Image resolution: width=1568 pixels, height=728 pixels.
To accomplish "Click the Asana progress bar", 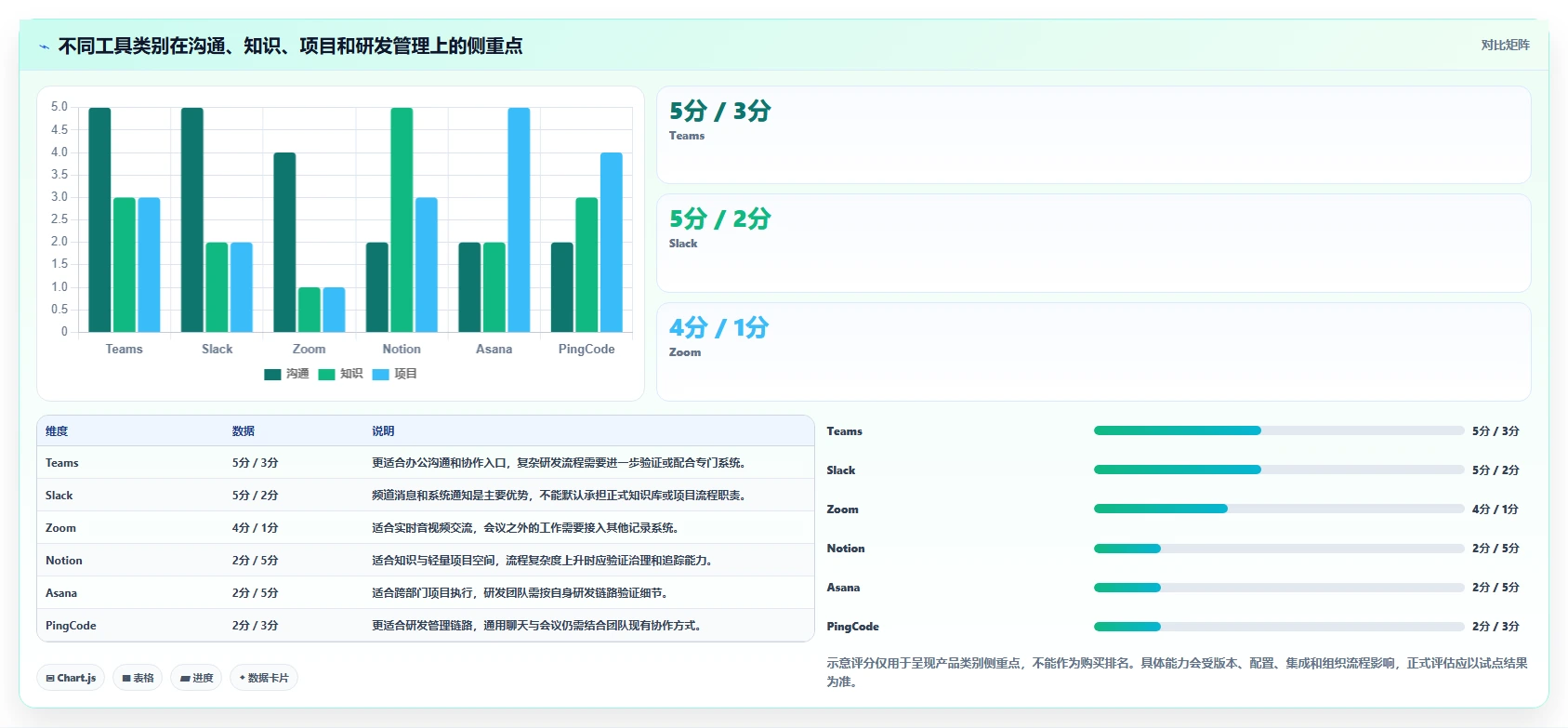I will 1278,587.
